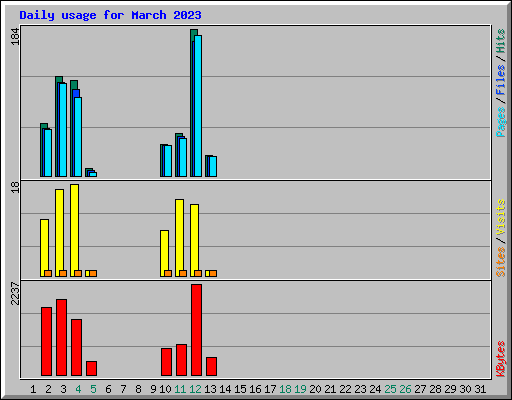Click green day 26 label on the x-axis
The width and height of the screenshot is (512, 400).
(x=405, y=389)
